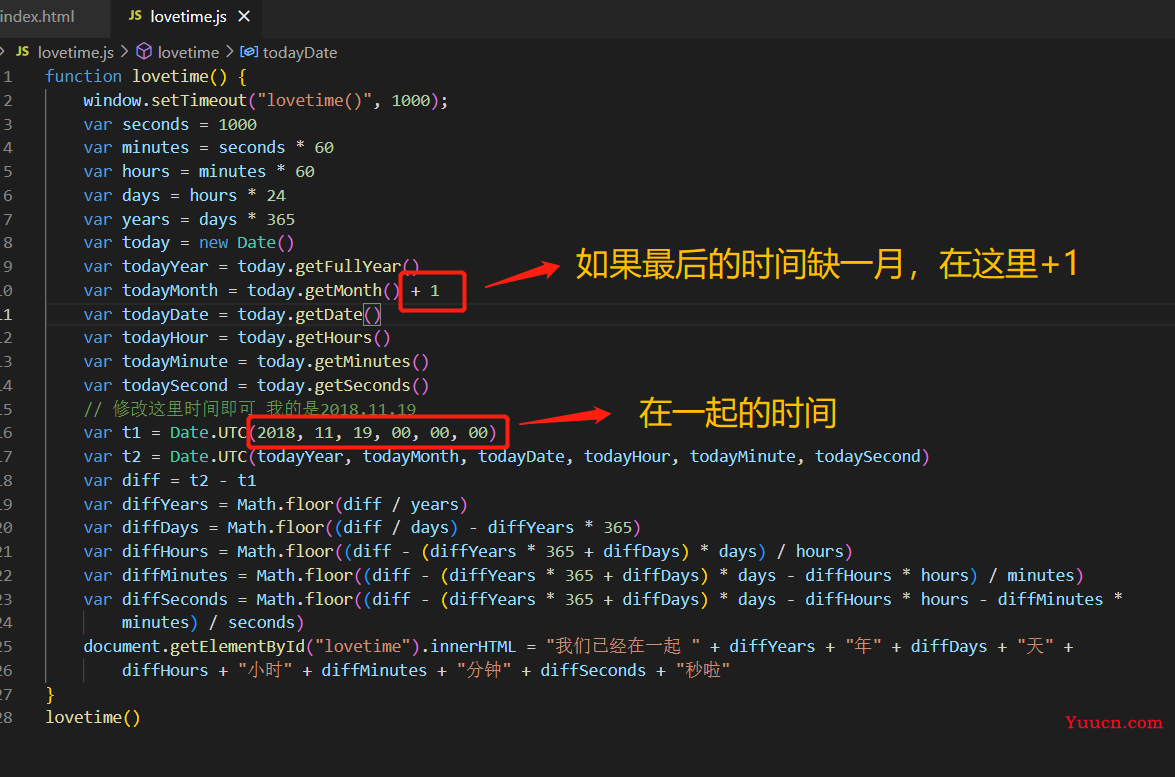Image resolution: width=1175 pixels, height=777 pixels.
Task: Click the green comment line with 2018.11.19
Action: pyautogui.click(x=250, y=409)
